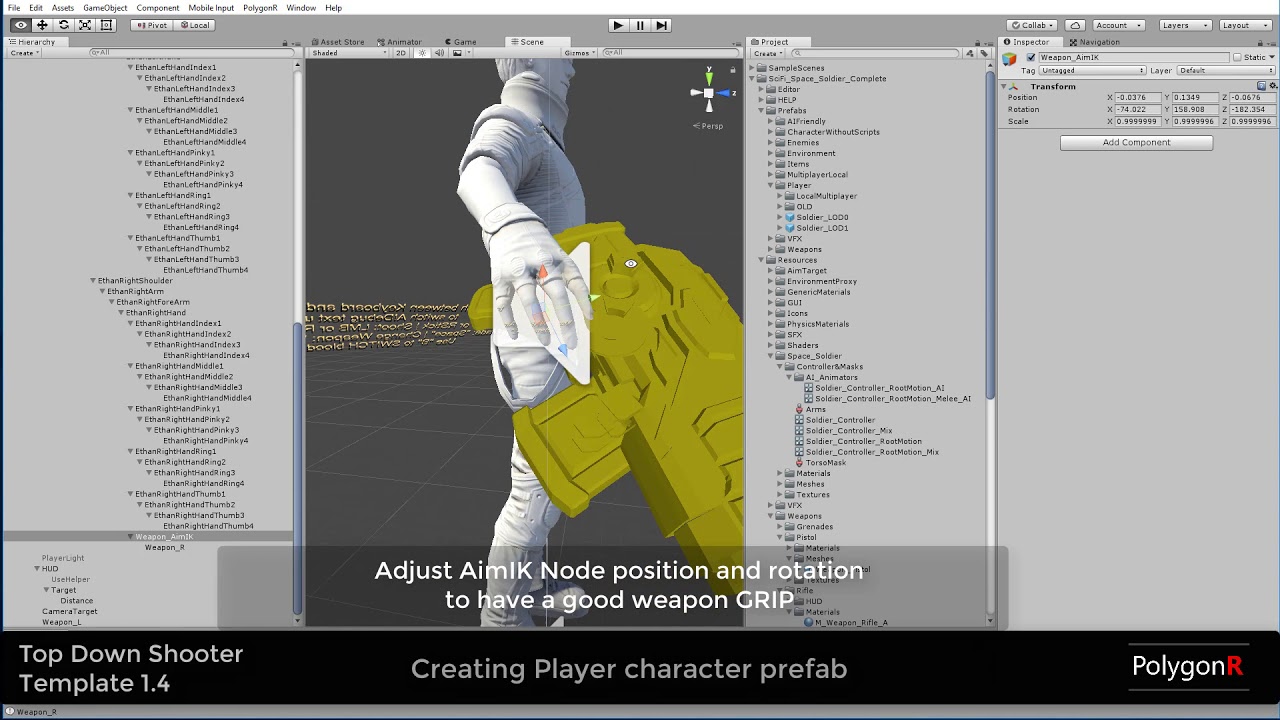Open the PolygonR menu
Viewport: 1280px width, 720px height.
click(x=260, y=8)
